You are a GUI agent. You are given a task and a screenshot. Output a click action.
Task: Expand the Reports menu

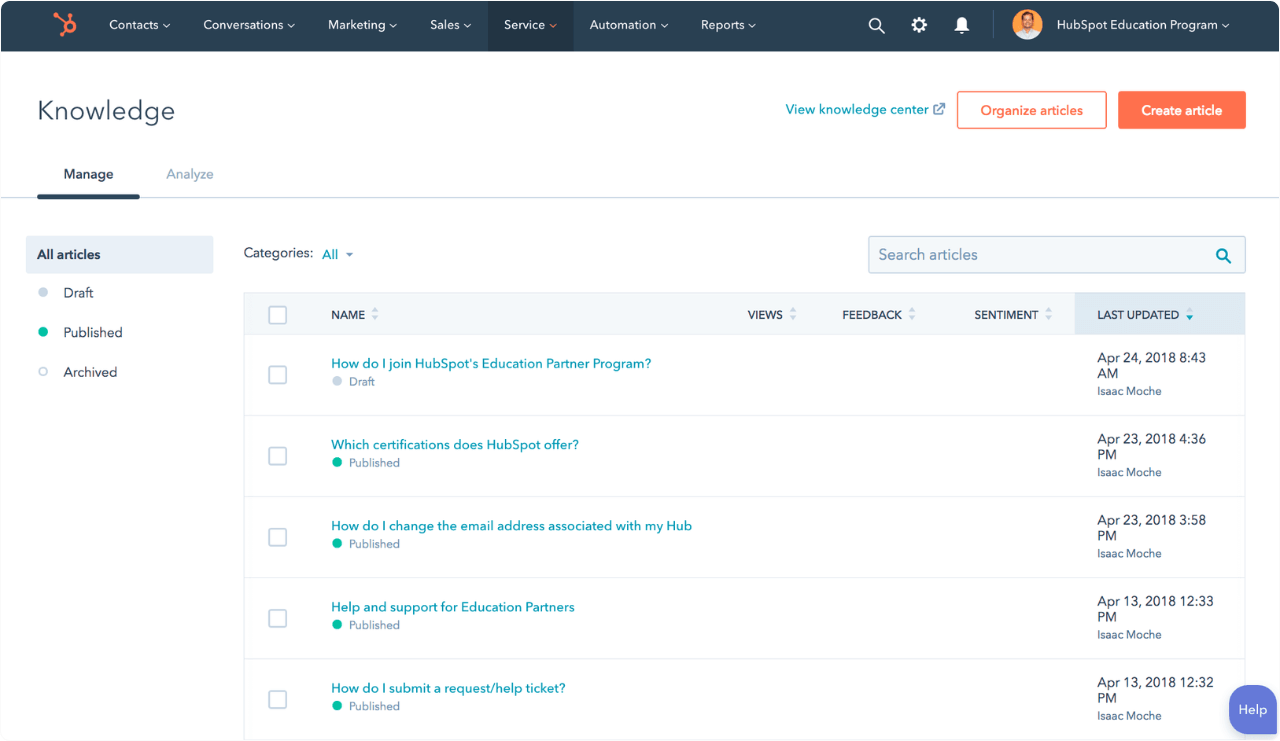coord(728,25)
